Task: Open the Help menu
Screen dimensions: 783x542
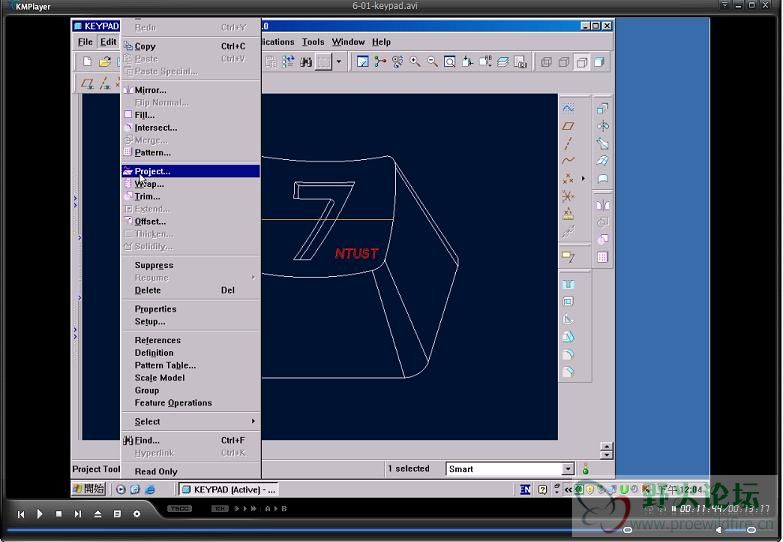Action: tap(381, 42)
